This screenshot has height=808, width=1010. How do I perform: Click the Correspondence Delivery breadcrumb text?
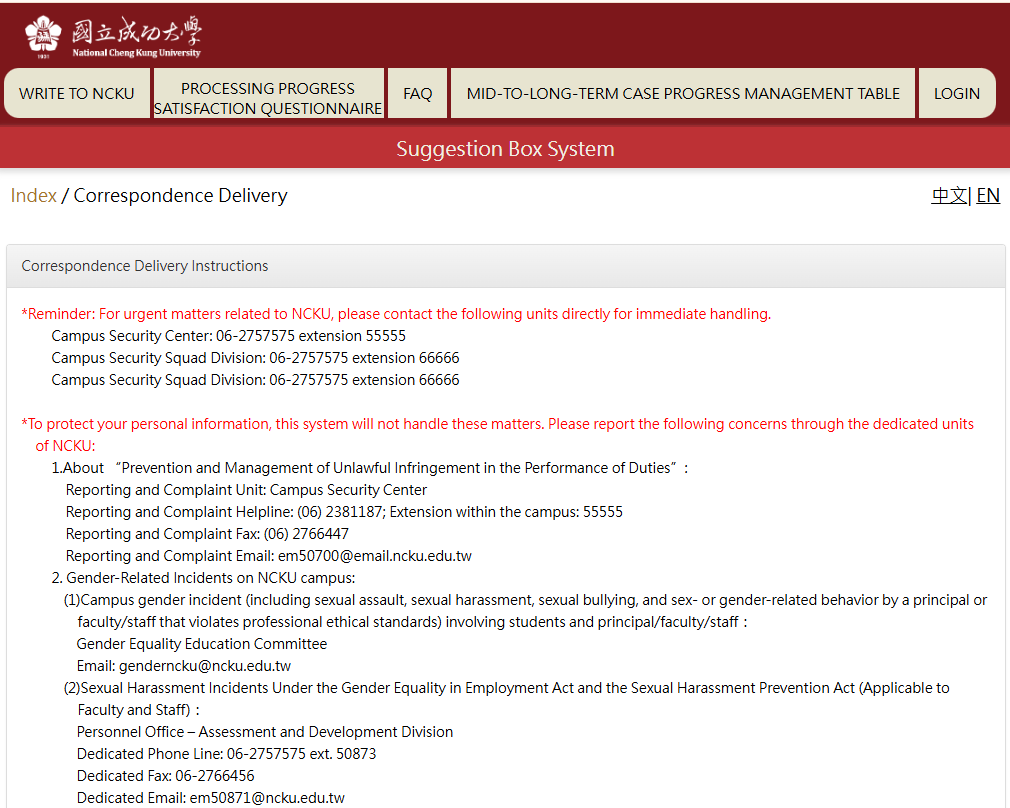tap(180, 195)
